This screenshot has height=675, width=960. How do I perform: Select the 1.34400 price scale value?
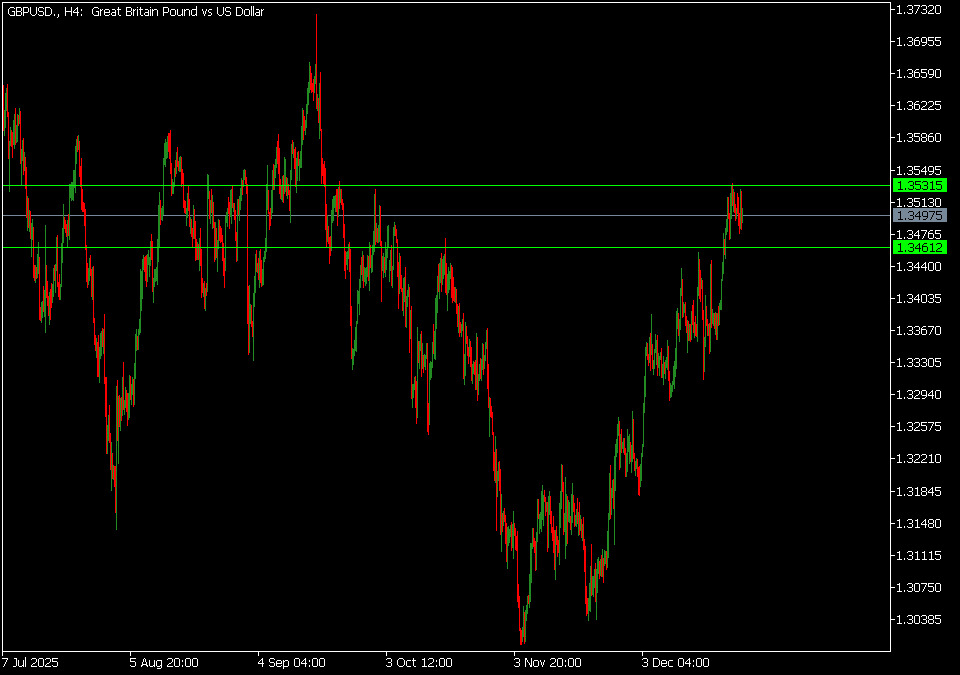tap(920, 267)
